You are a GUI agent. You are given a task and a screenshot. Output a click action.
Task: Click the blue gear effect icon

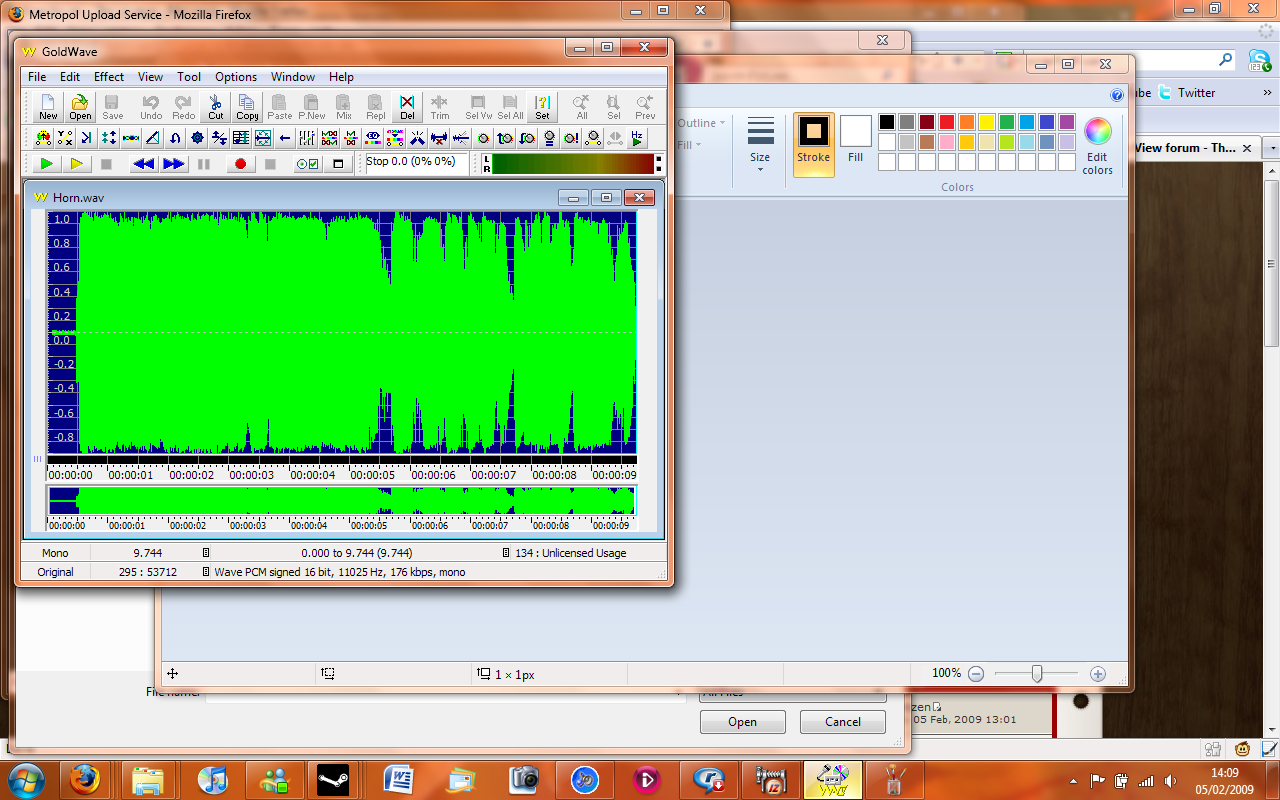197,138
